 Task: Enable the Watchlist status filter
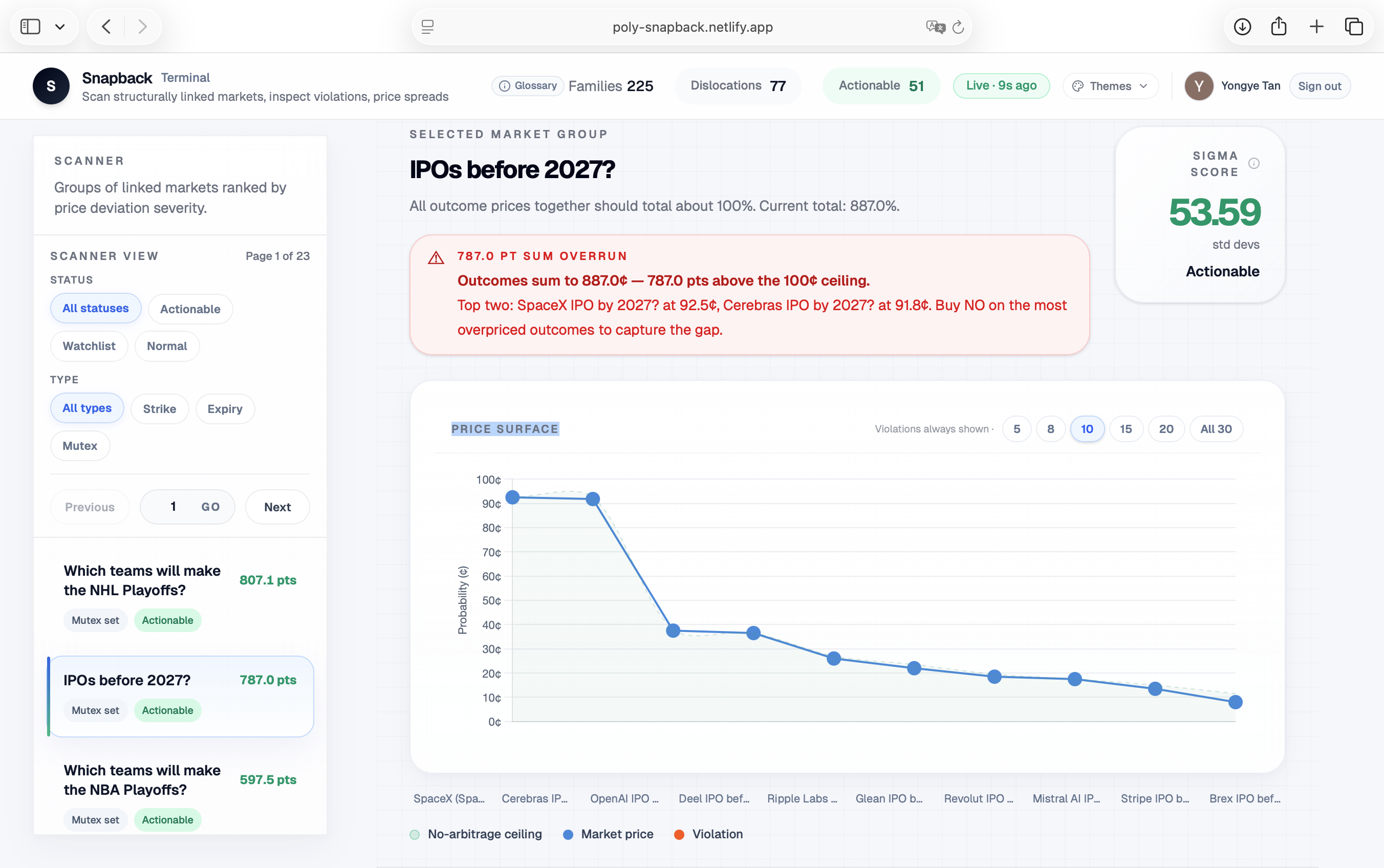(x=89, y=346)
